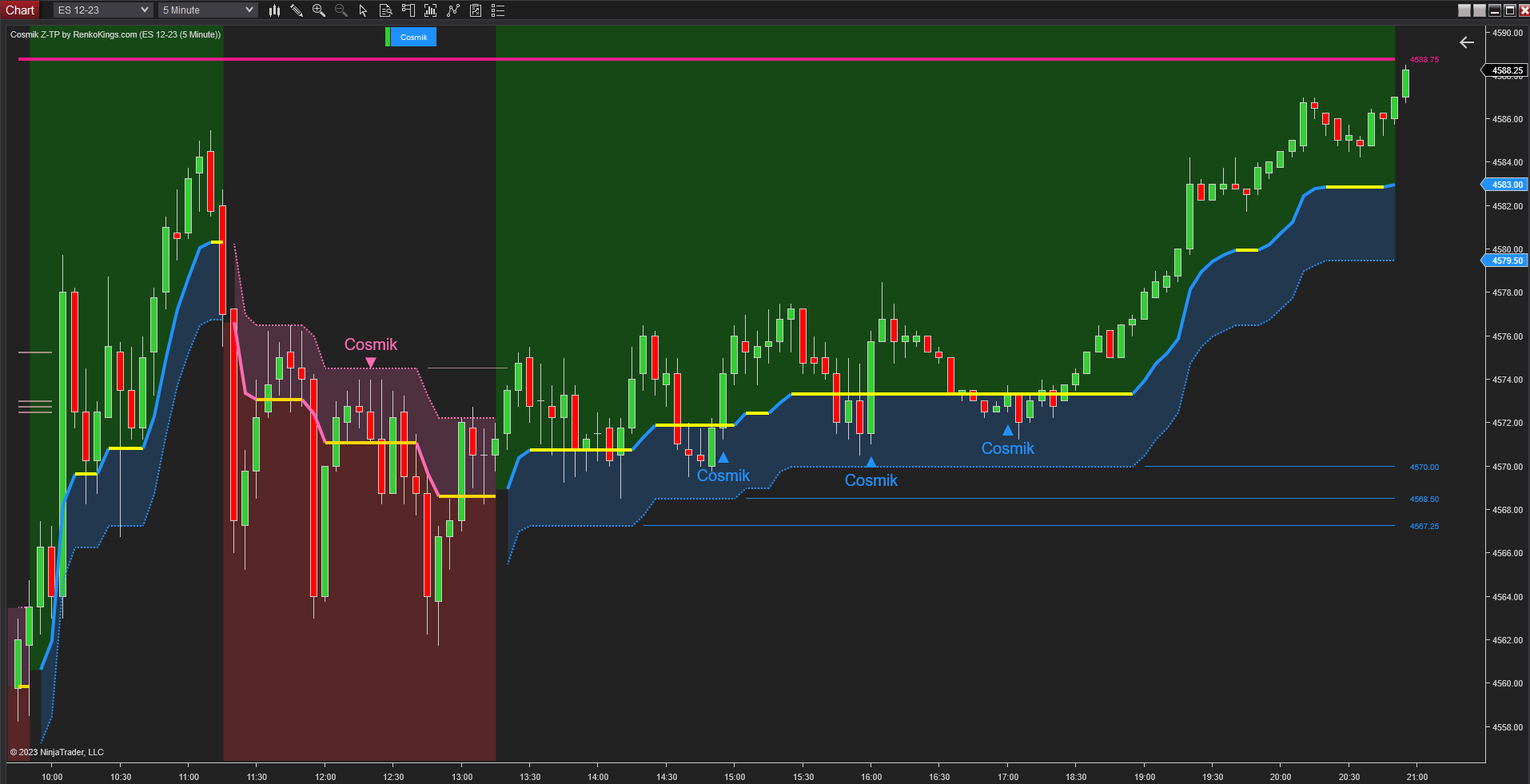Open the Strategies clipboard icon
1530x784 pixels.
[x=476, y=10]
